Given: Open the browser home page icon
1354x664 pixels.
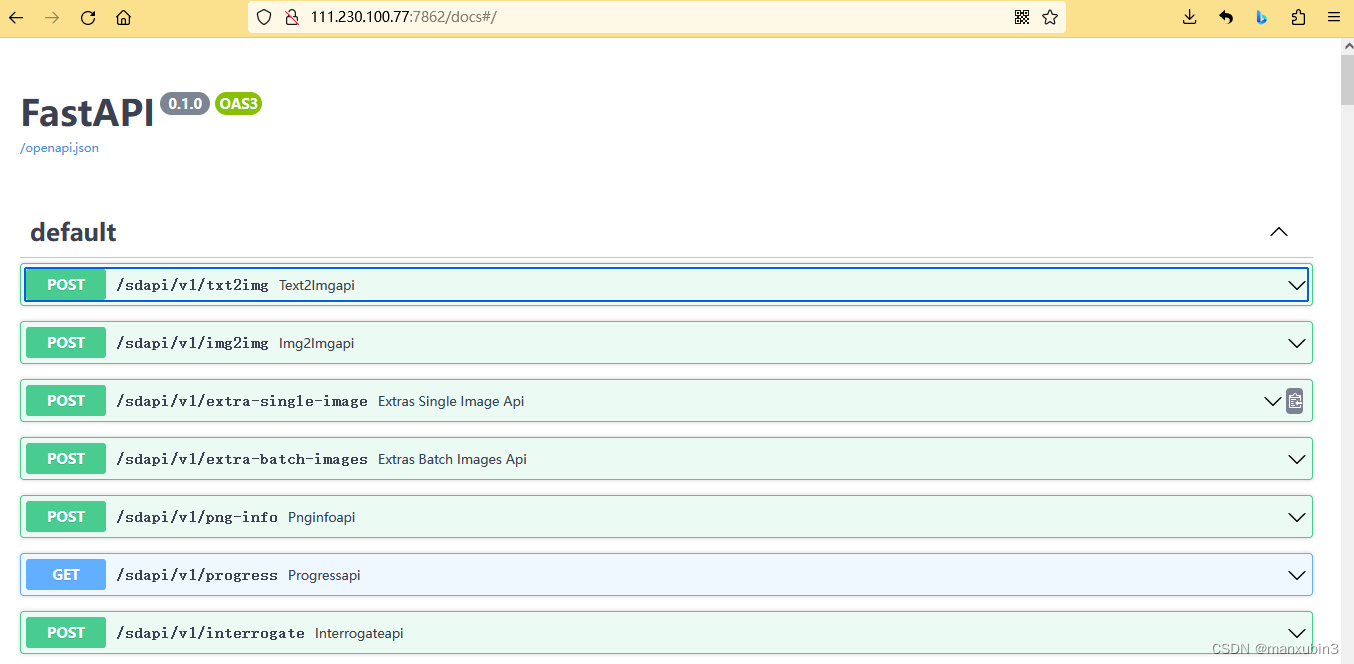Looking at the screenshot, I should click(123, 17).
